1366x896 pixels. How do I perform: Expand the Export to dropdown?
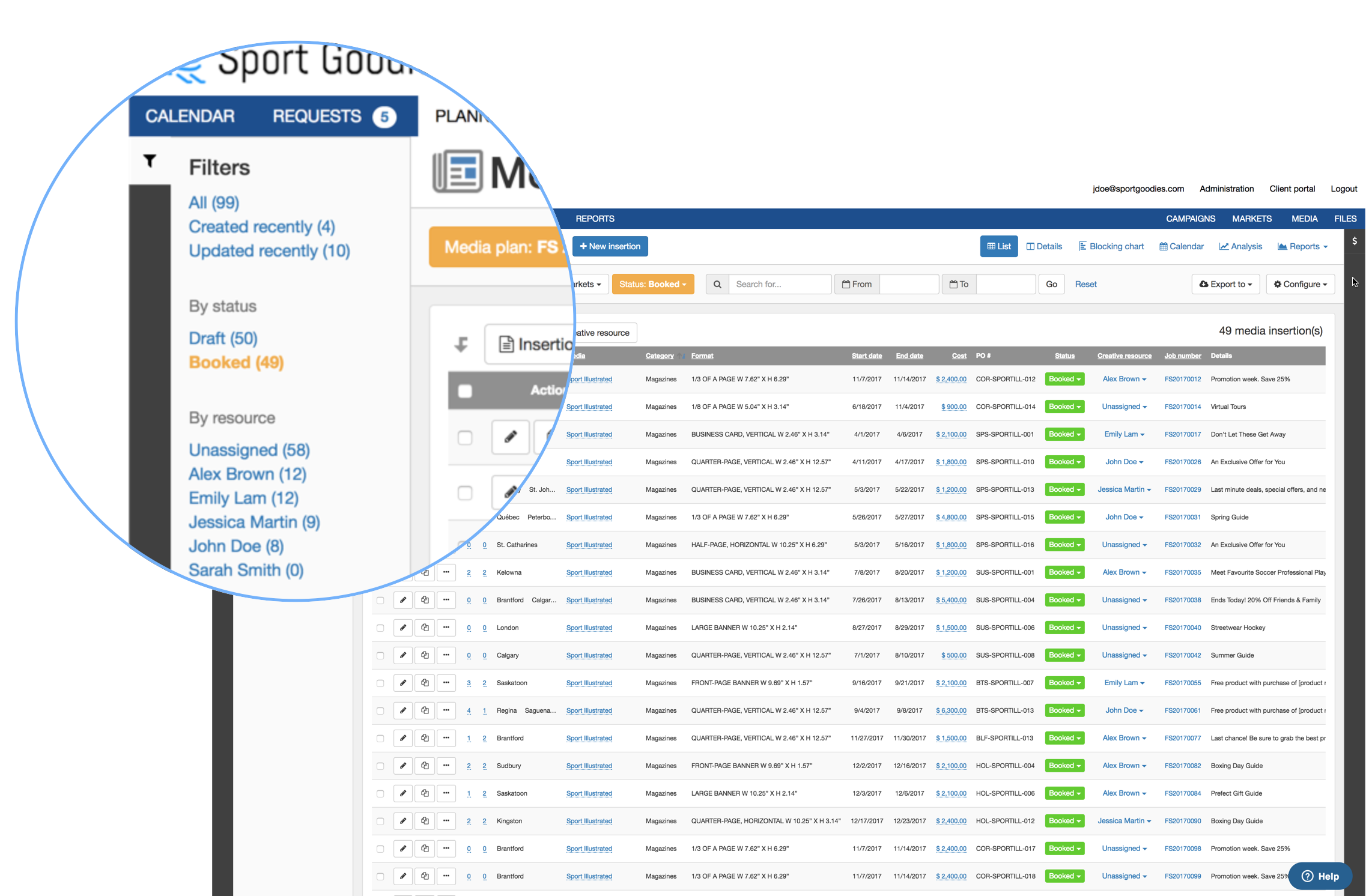tap(1225, 284)
